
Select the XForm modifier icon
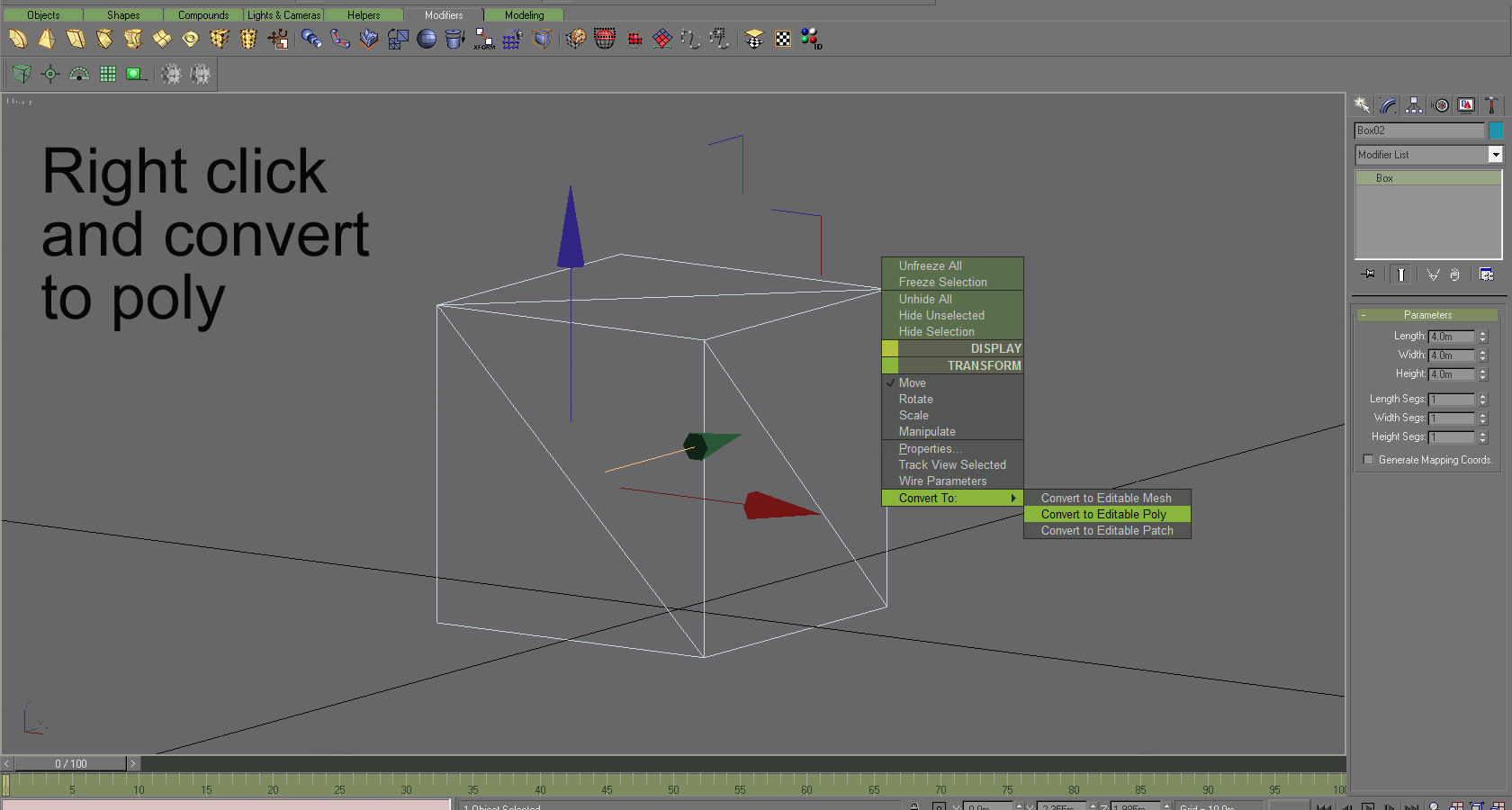(x=484, y=39)
